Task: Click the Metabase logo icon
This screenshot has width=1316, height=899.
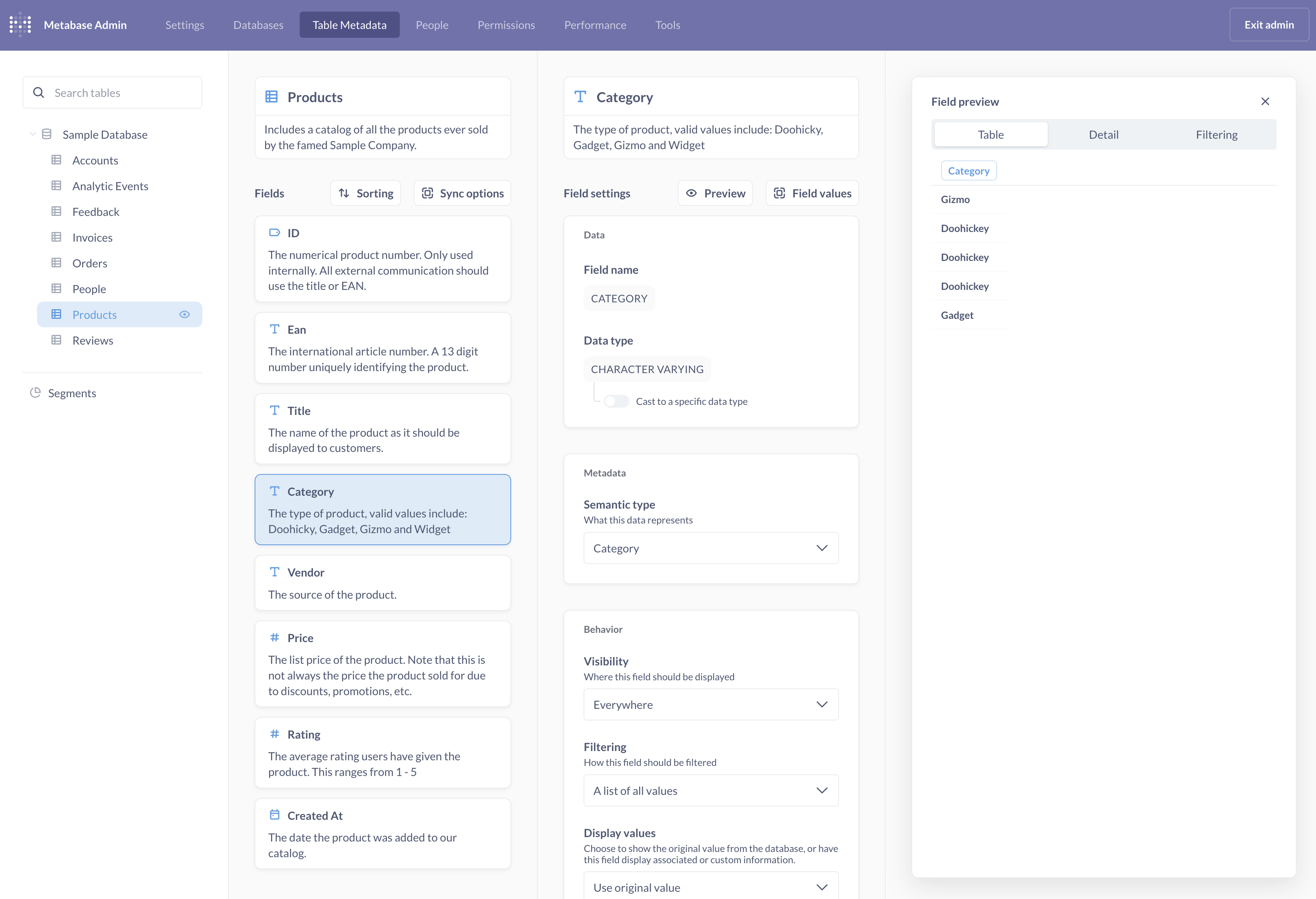Action: 21,25
